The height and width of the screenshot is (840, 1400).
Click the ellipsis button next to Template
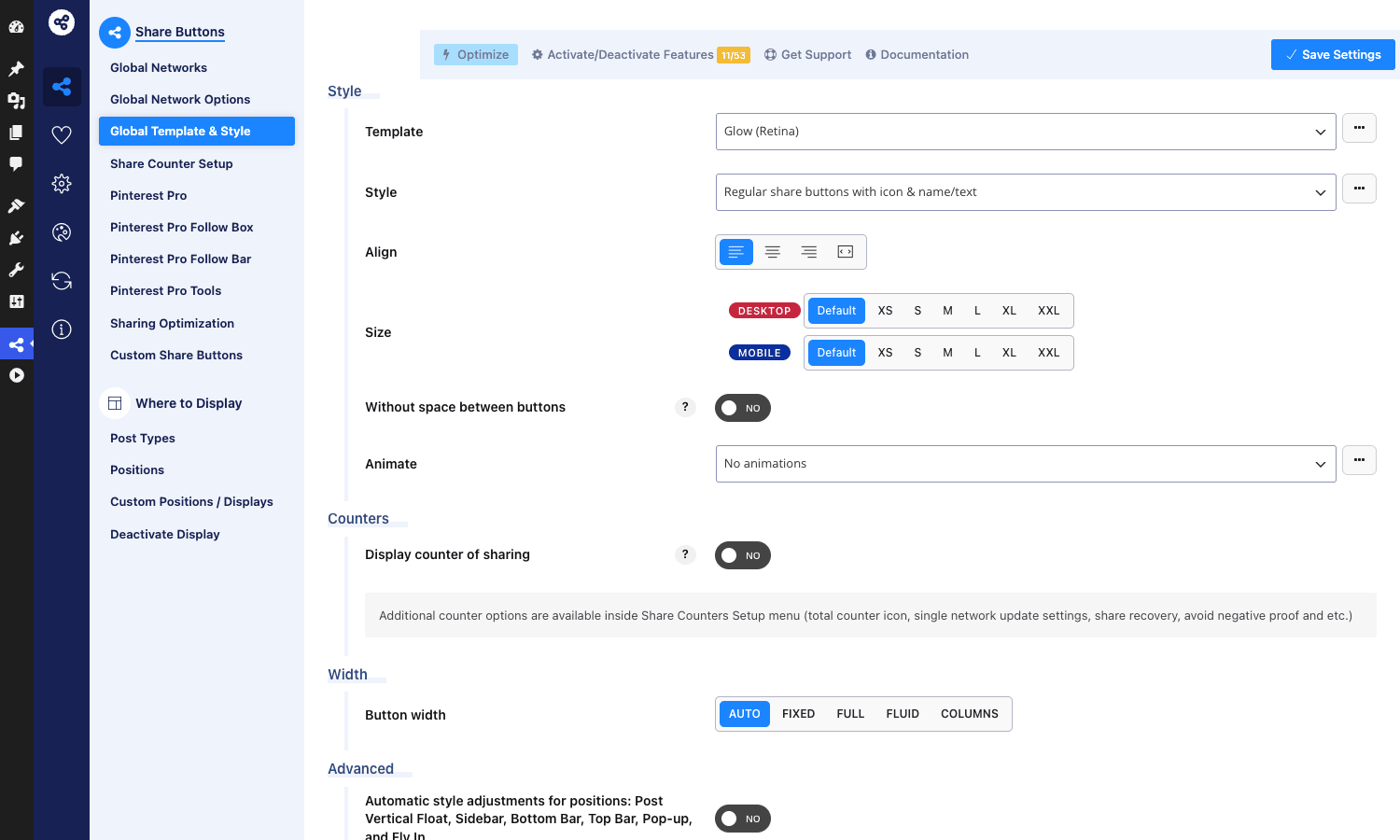[x=1359, y=128]
